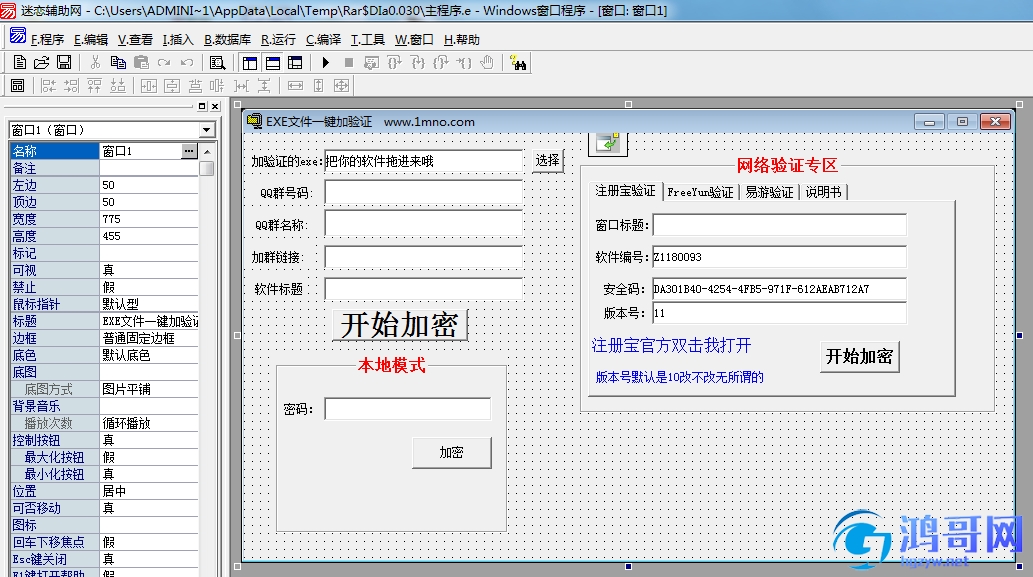The height and width of the screenshot is (577, 1033).
Task: Select the 可视 property row
Action: click(105, 270)
